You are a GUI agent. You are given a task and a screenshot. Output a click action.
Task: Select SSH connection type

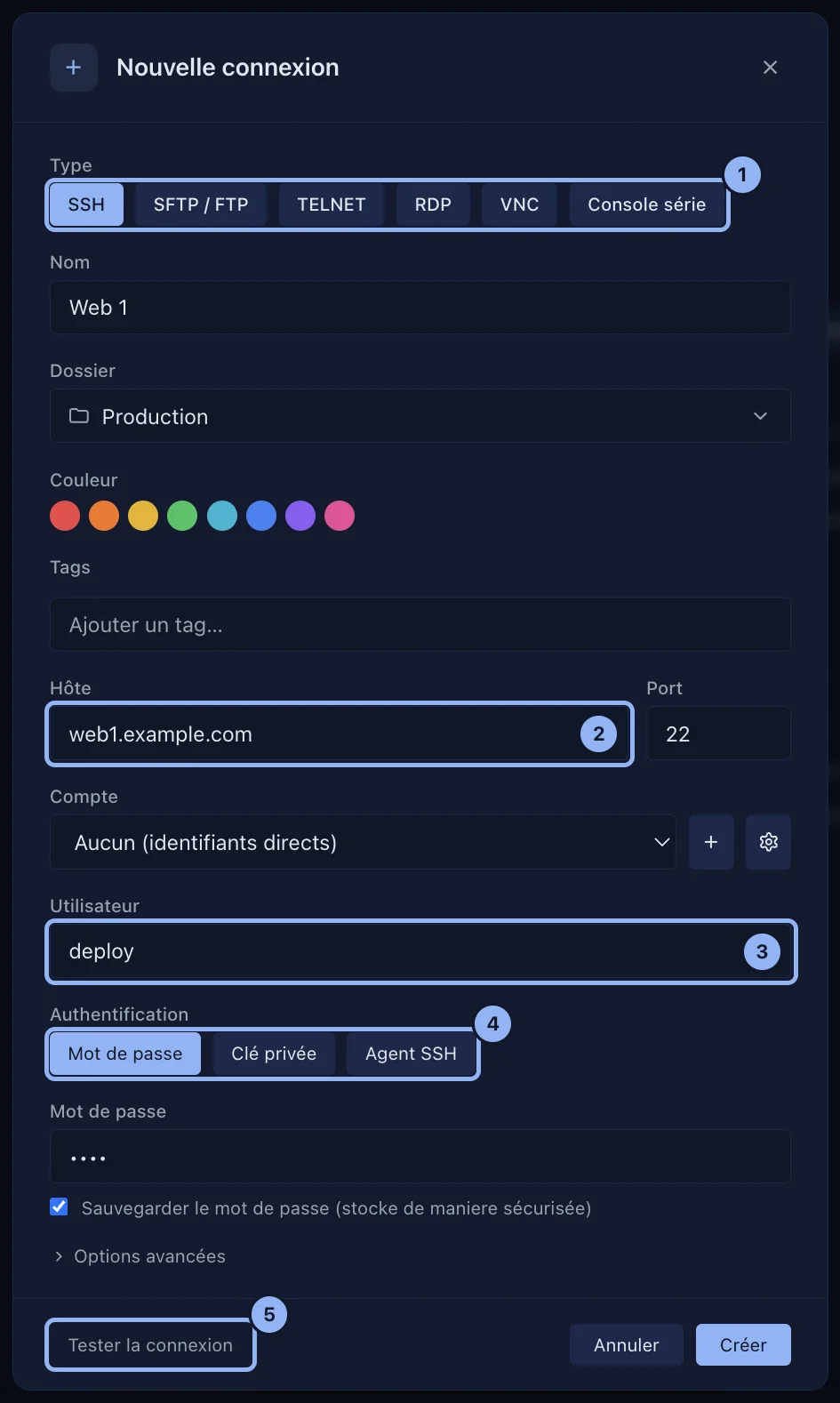click(86, 204)
